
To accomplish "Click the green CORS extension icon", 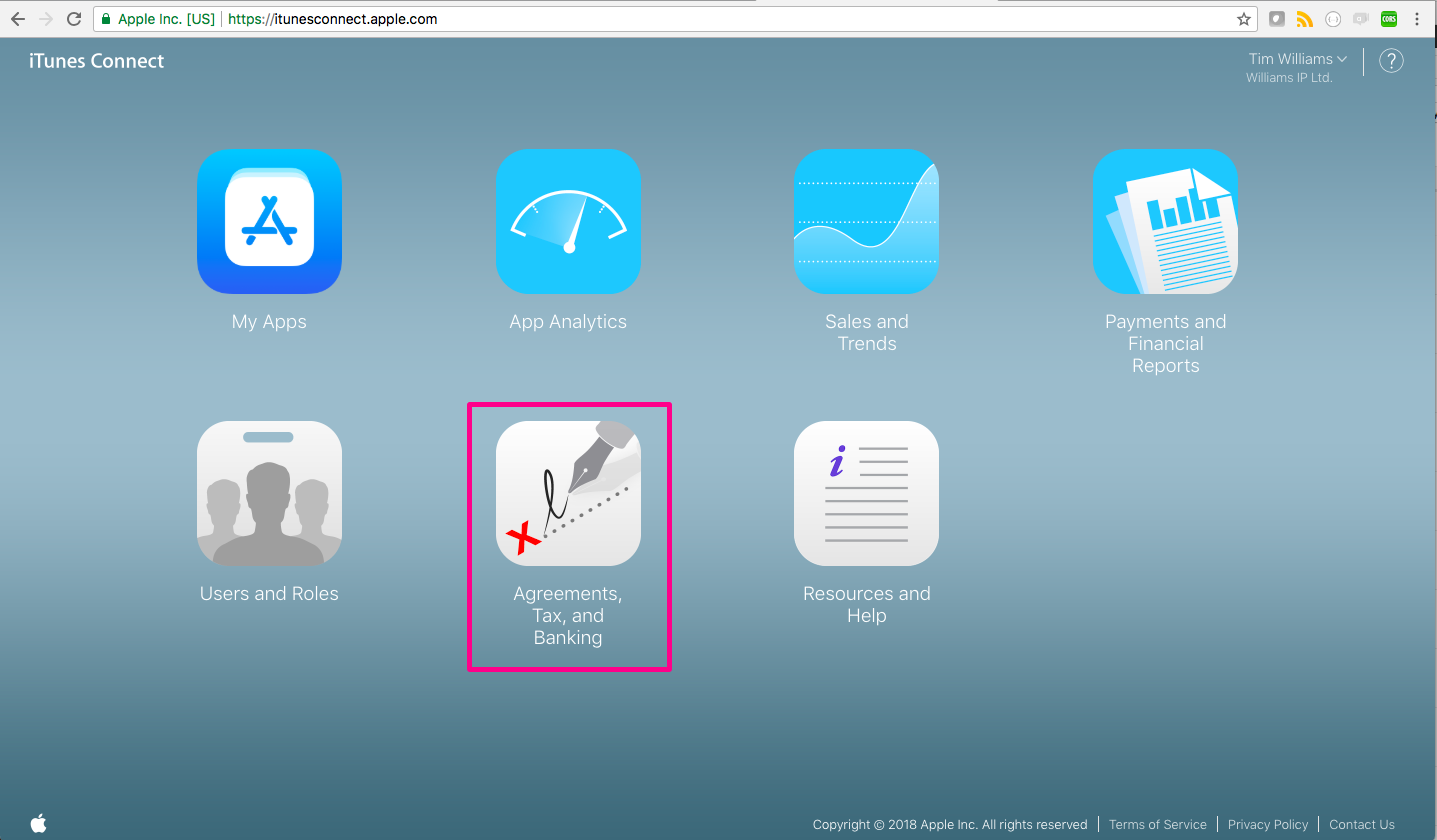I will (1388, 19).
